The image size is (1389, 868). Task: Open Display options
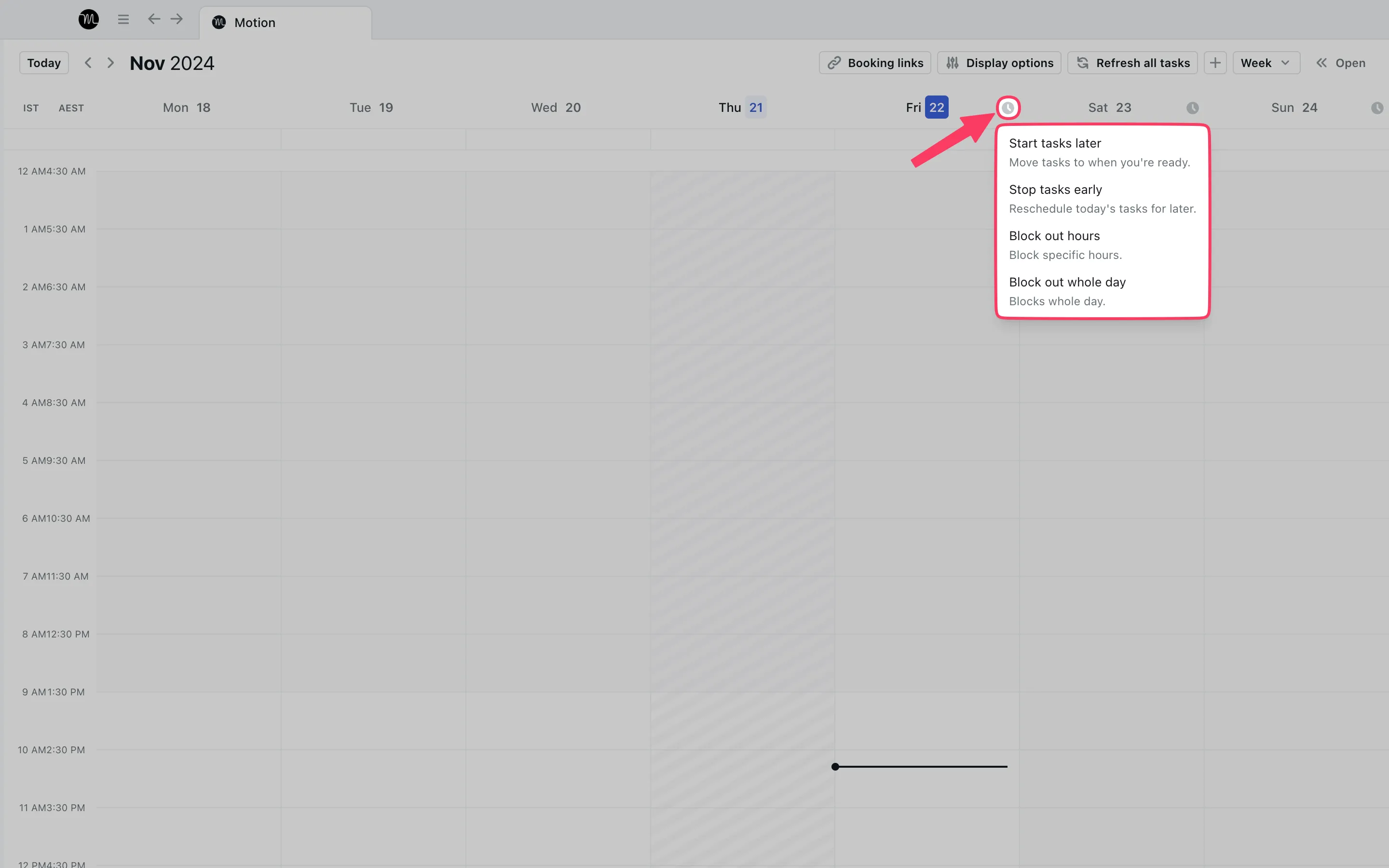coord(999,63)
